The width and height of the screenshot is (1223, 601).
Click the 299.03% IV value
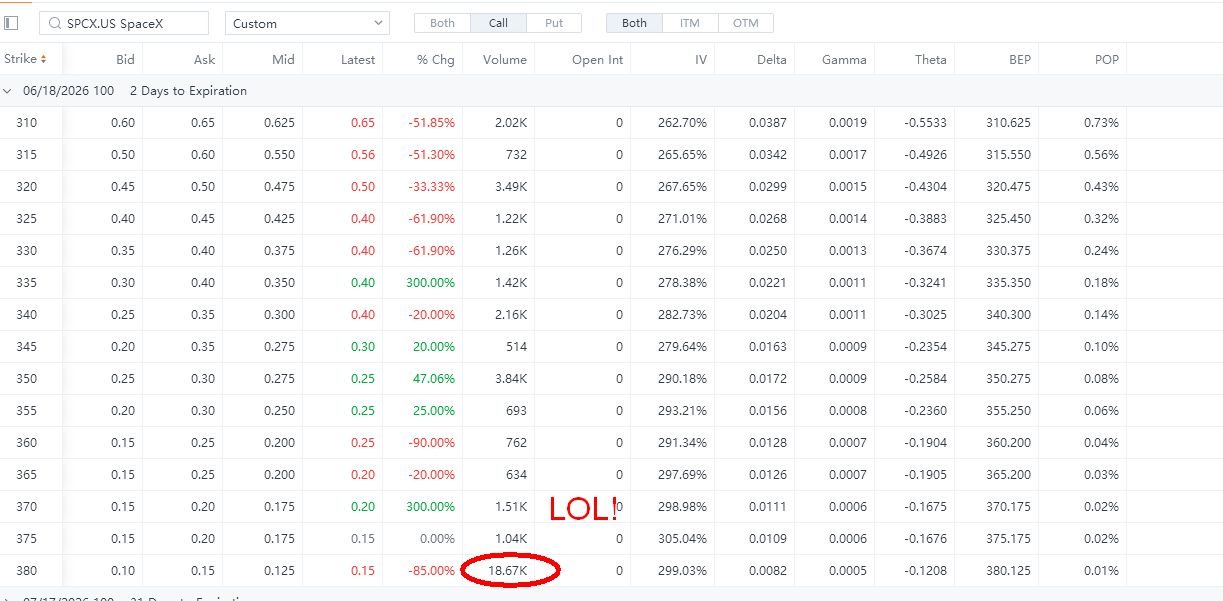pos(682,571)
